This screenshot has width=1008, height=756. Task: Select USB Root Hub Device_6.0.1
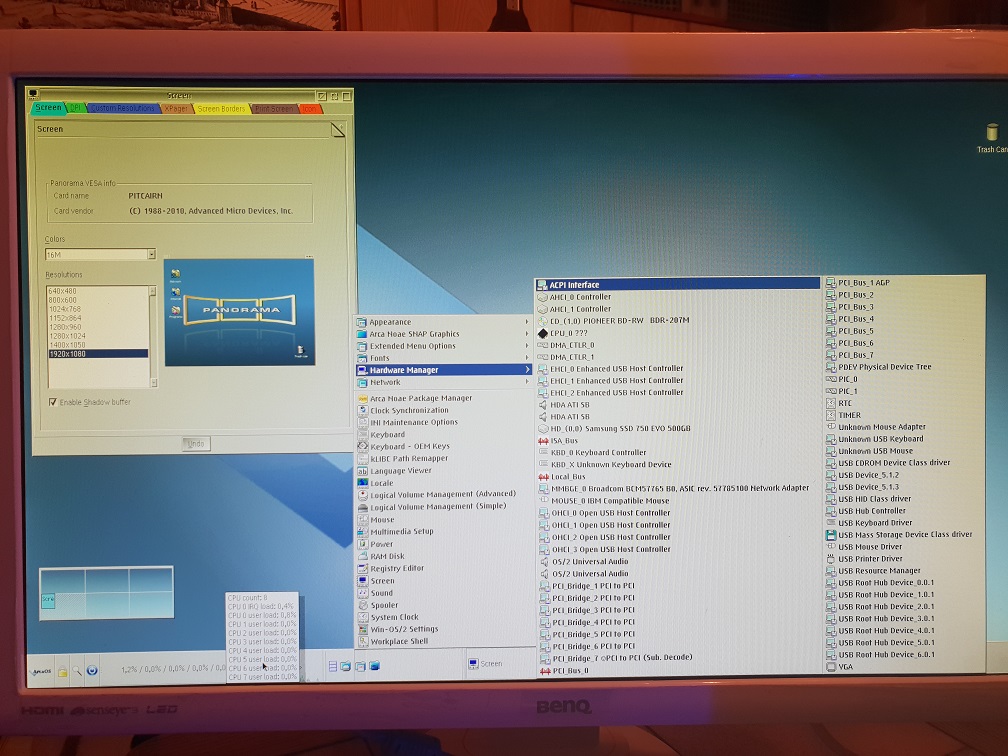pyautogui.click(x=904, y=654)
